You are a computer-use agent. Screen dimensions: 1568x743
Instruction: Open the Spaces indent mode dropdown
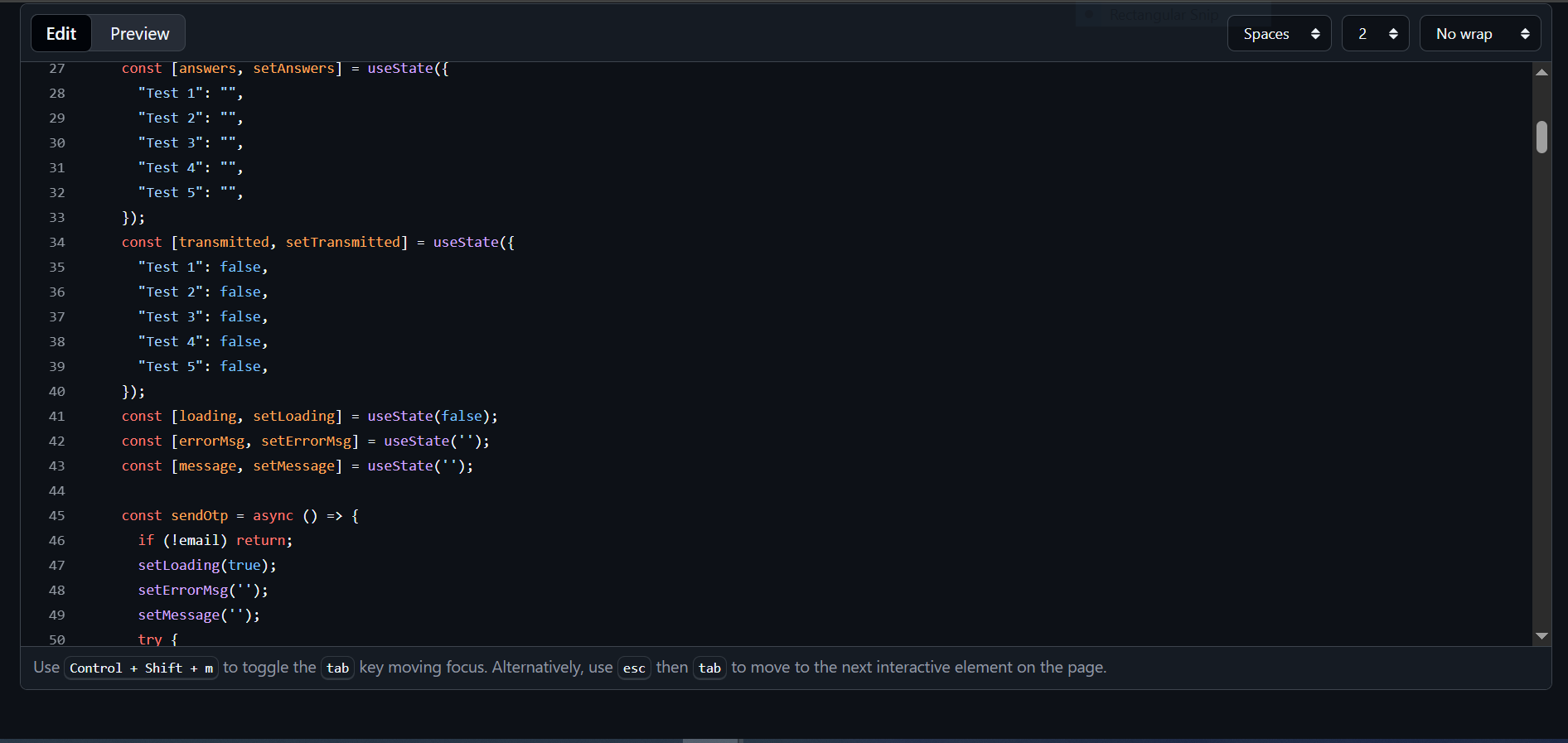coord(1279,34)
